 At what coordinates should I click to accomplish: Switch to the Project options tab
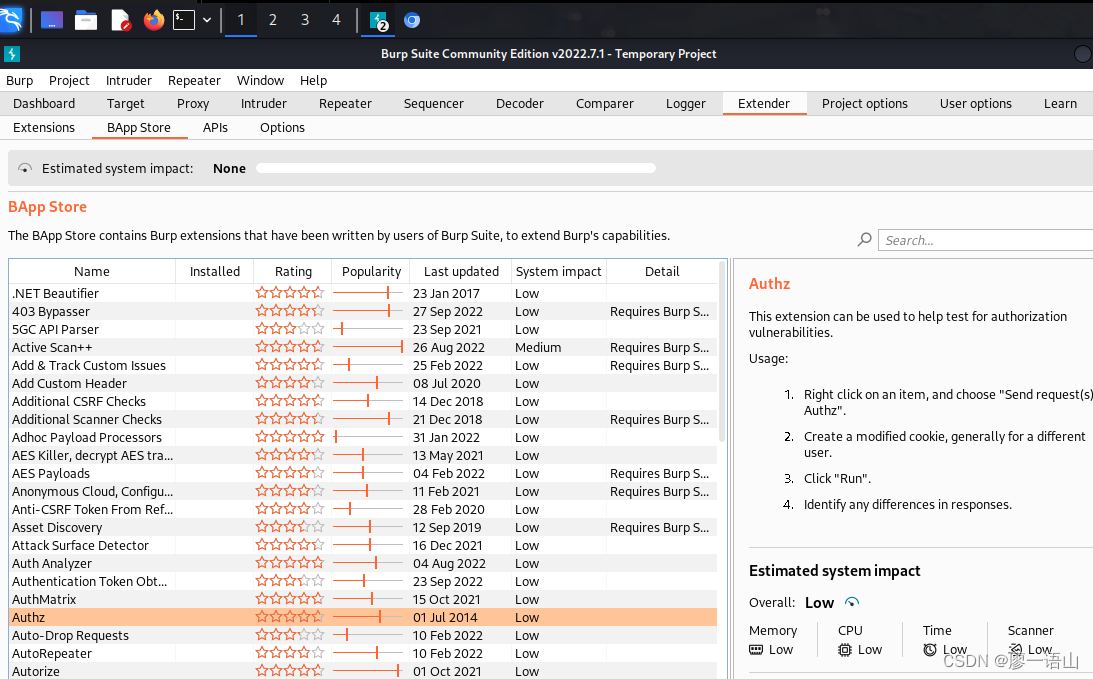864,103
